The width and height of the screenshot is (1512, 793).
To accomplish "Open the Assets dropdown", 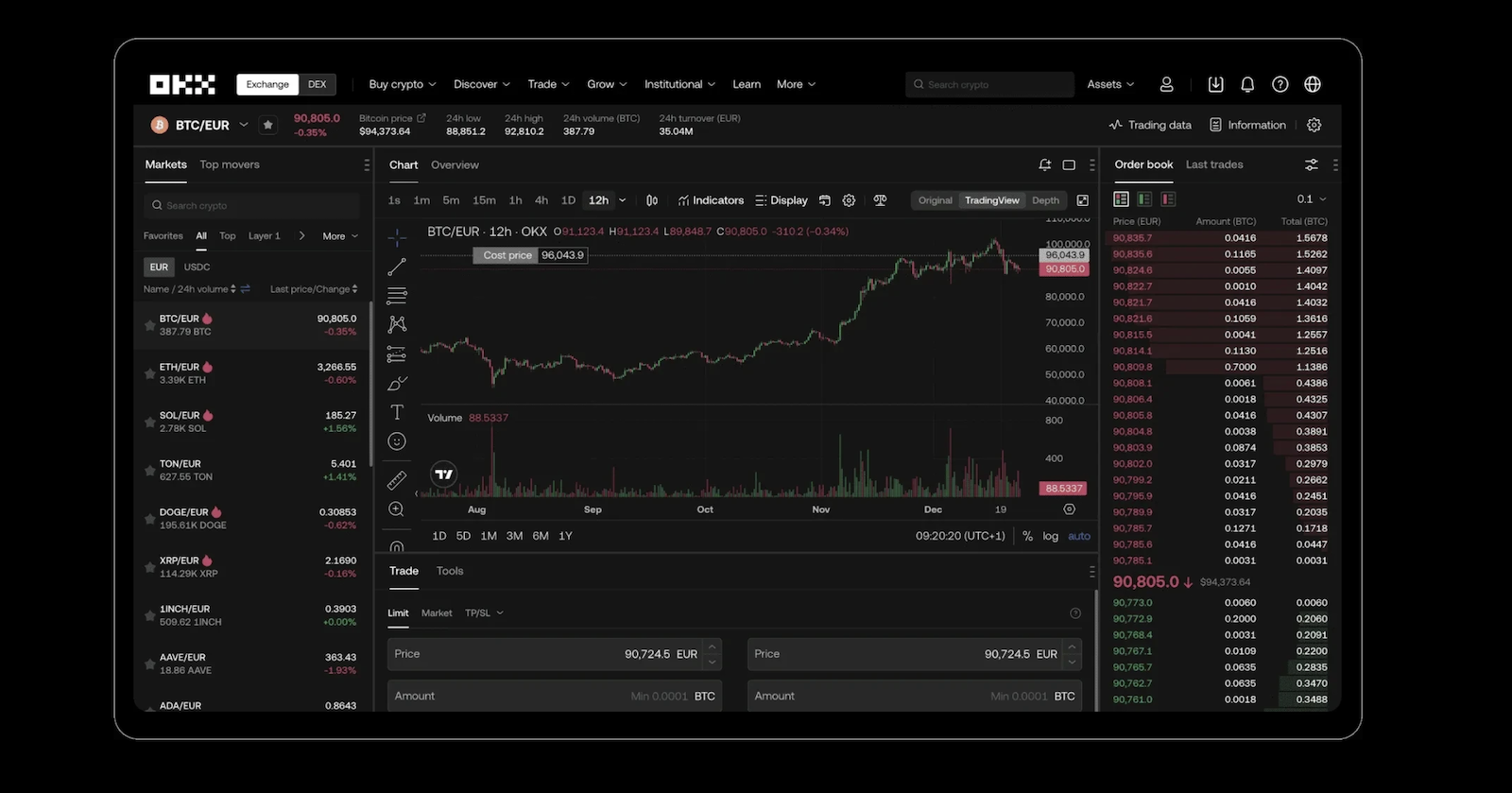I will pos(1110,84).
